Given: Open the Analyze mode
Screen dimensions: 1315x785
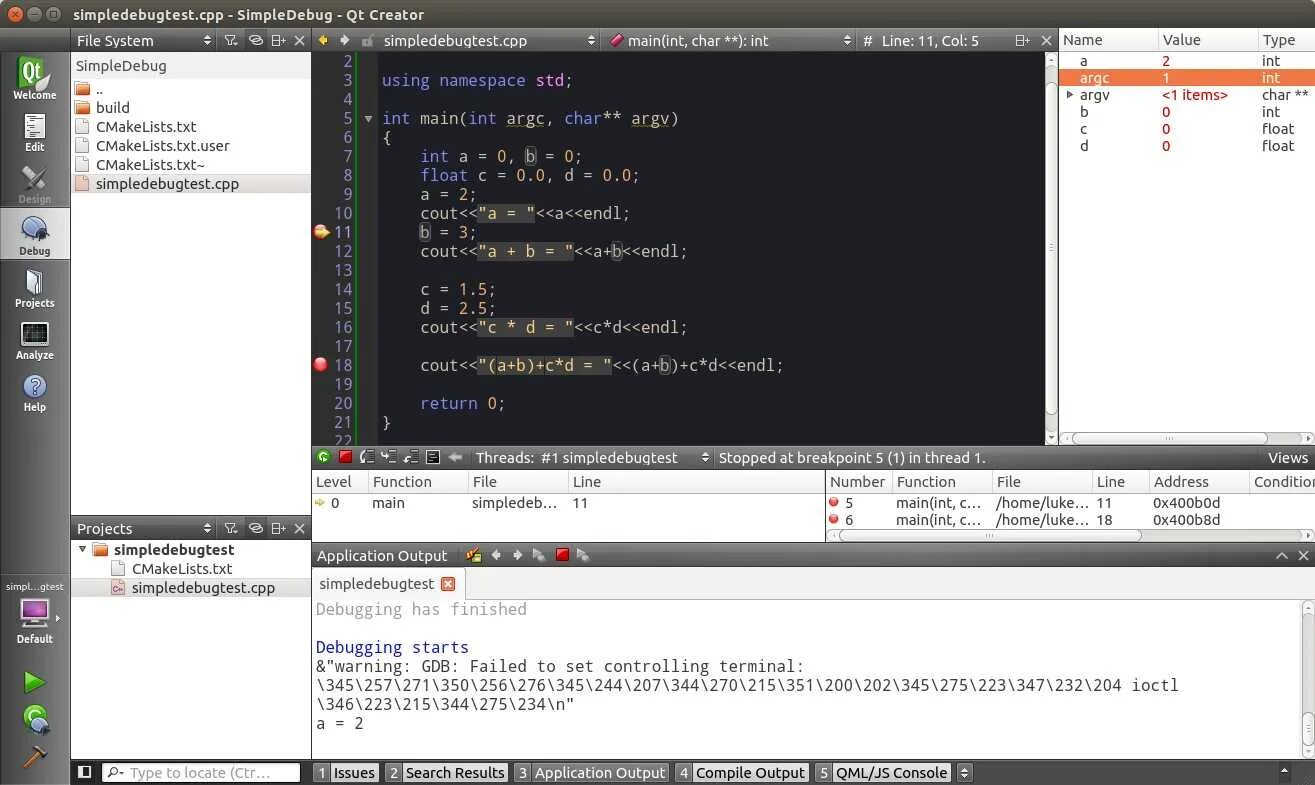Looking at the screenshot, I should [34, 339].
